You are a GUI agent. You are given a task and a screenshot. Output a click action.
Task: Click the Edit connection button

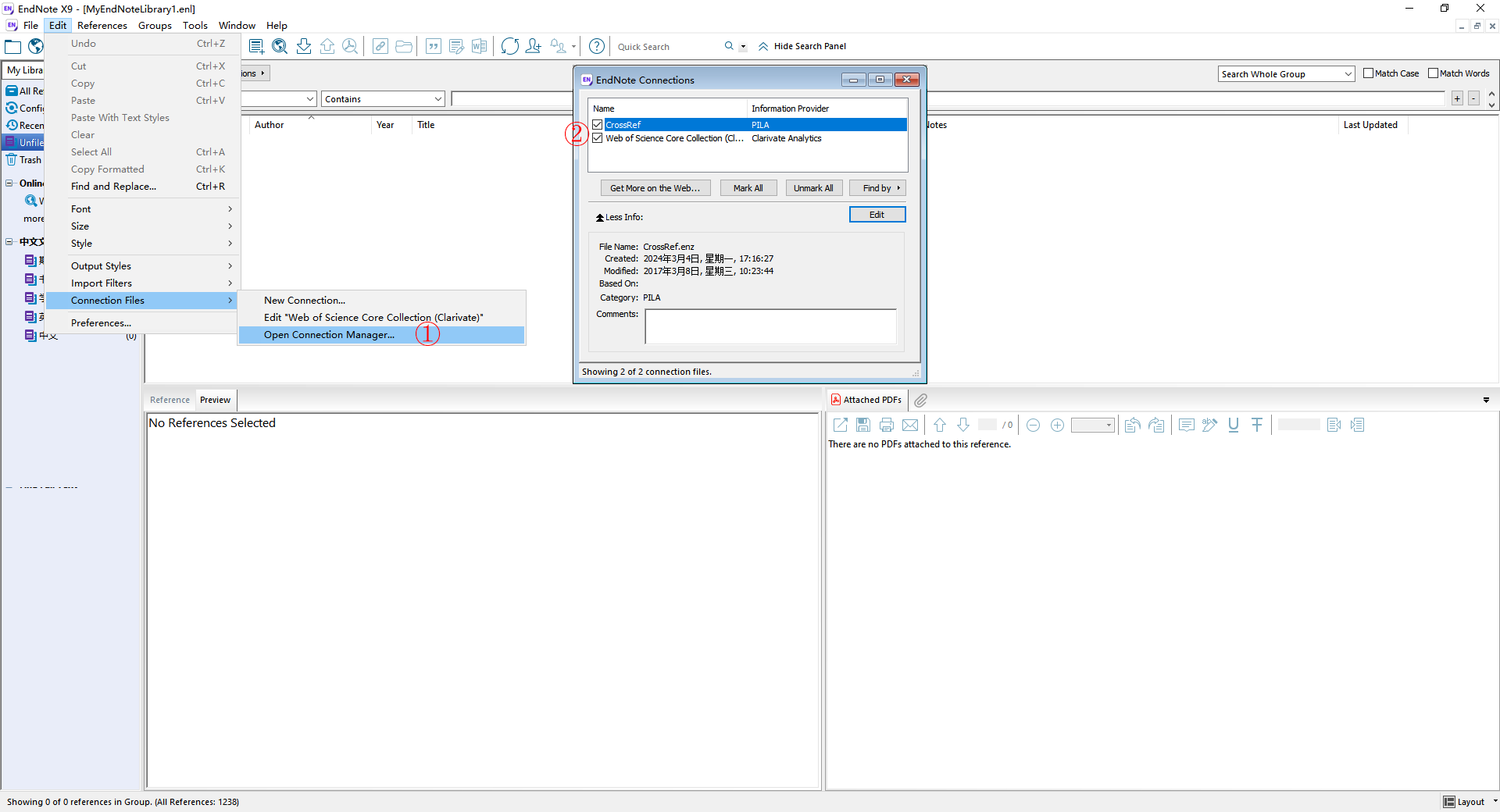pyautogui.click(x=877, y=215)
